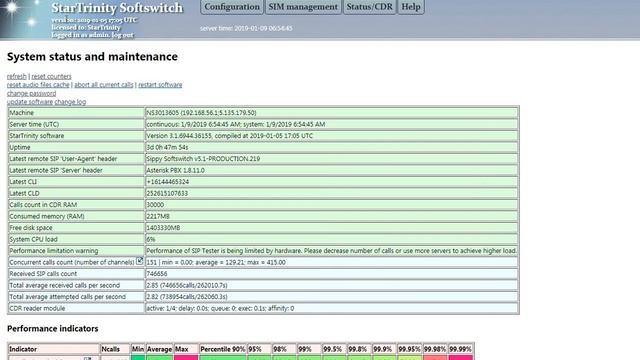Select Received SIP calls count value 746656

(332, 273)
